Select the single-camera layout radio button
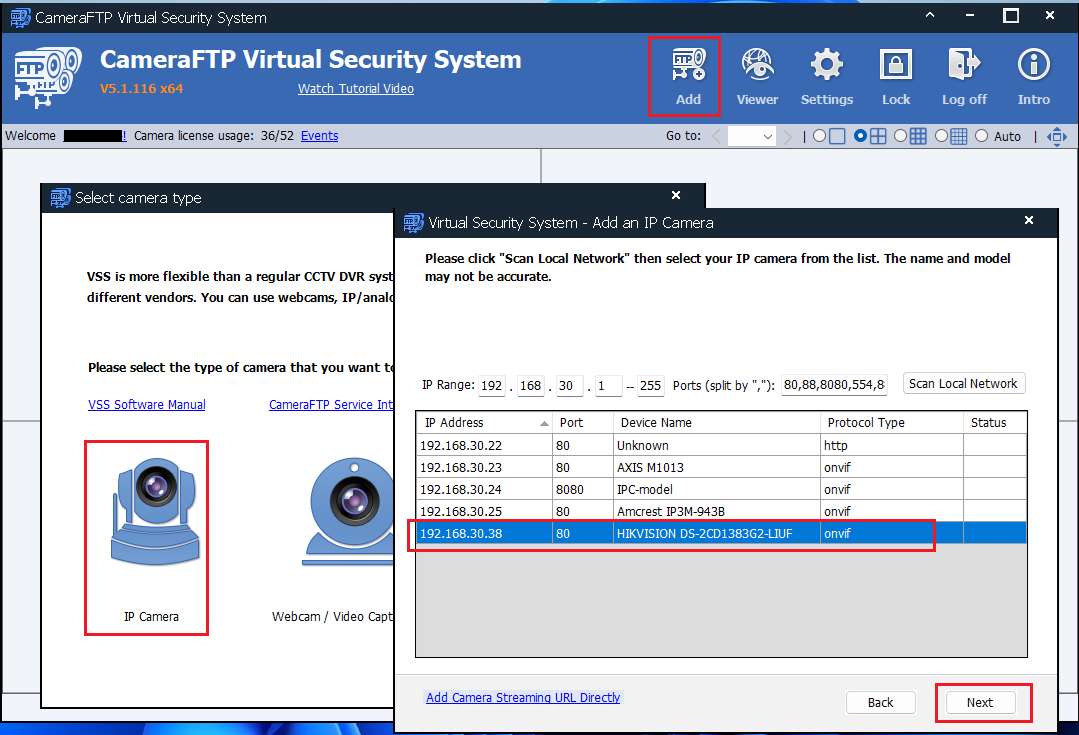This screenshot has width=1079, height=735. click(820, 136)
